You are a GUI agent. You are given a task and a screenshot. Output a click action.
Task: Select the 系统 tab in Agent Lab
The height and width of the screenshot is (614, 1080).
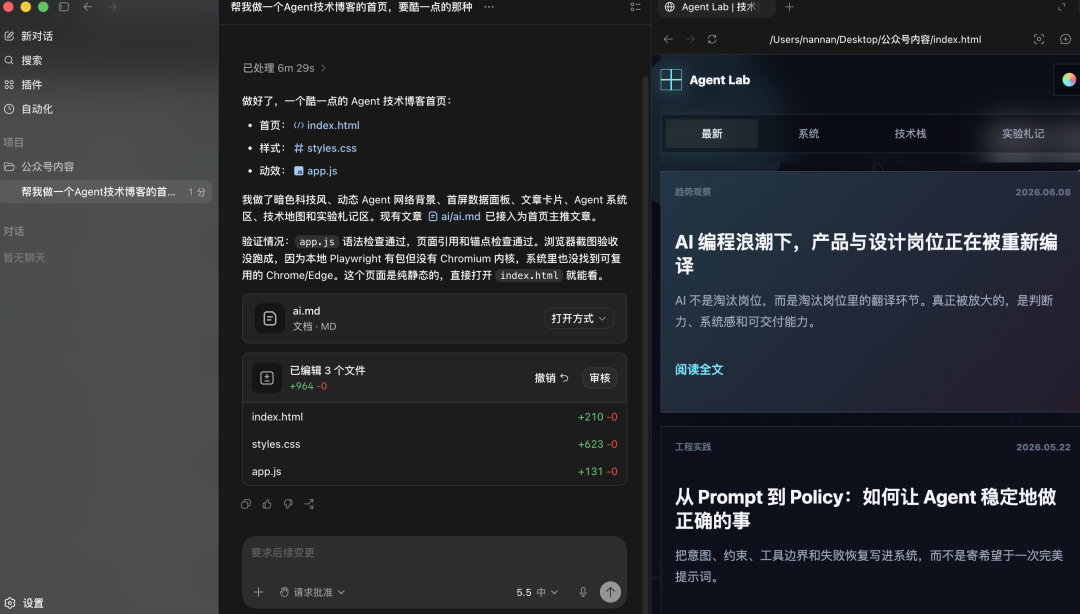[809, 134]
